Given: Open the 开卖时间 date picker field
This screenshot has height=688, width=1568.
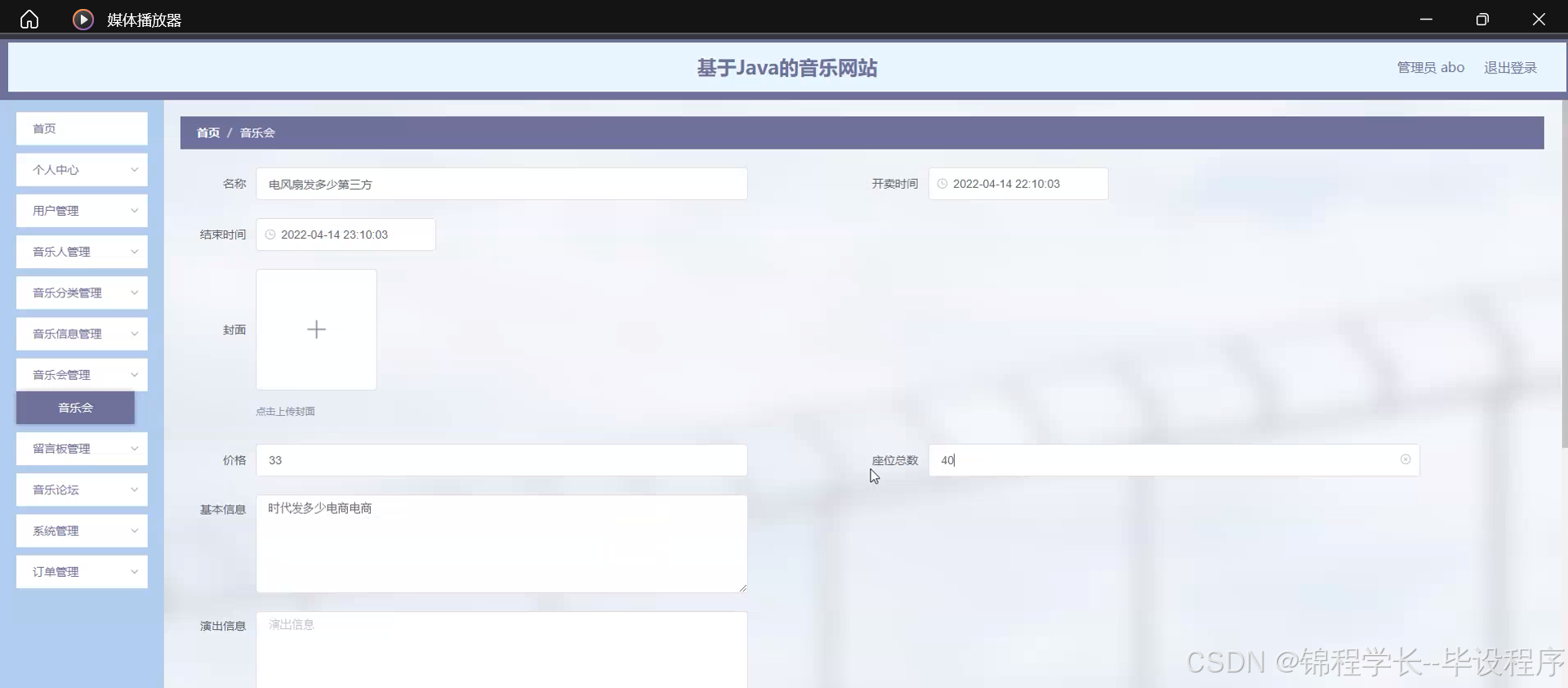Looking at the screenshot, I should point(1018,184).
